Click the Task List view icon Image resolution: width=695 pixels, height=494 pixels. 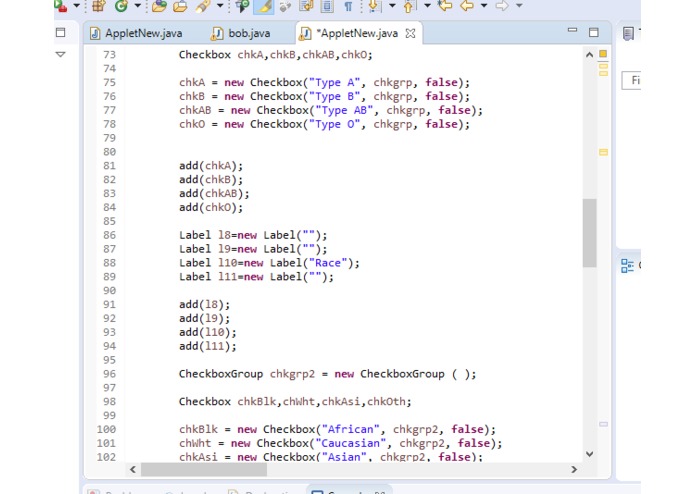(x=628, y=33)
